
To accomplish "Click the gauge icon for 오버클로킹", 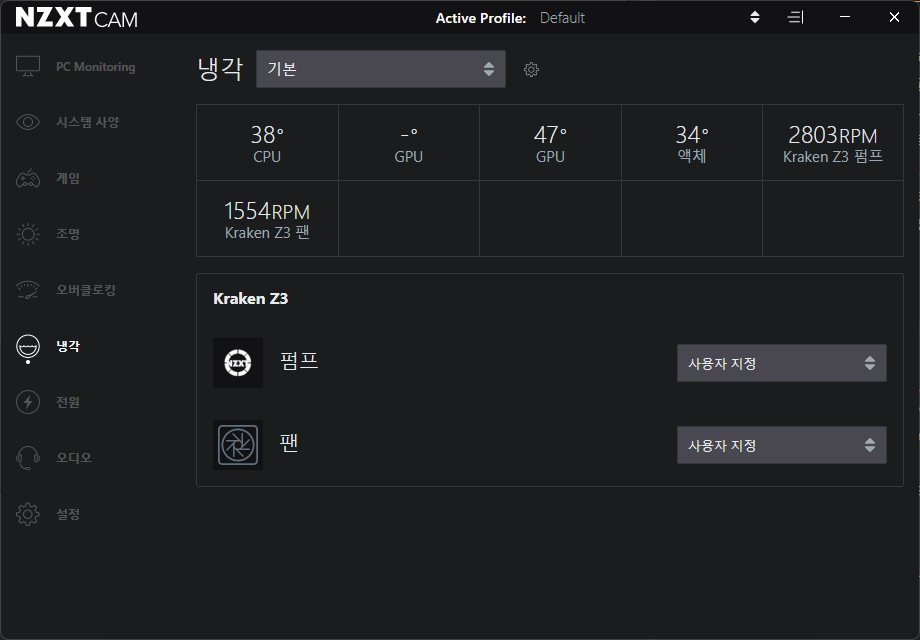I will [x=28, y=290].
